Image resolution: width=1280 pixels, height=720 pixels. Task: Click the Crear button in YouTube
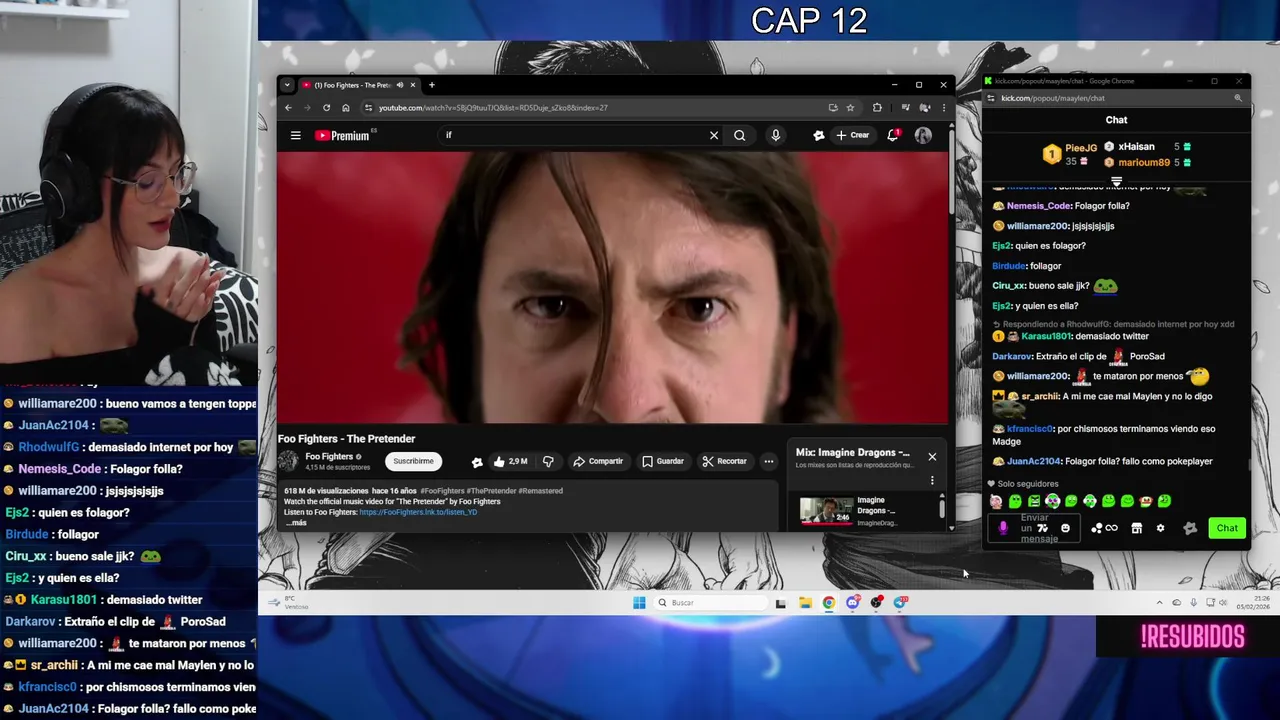[x=852, y=135]
